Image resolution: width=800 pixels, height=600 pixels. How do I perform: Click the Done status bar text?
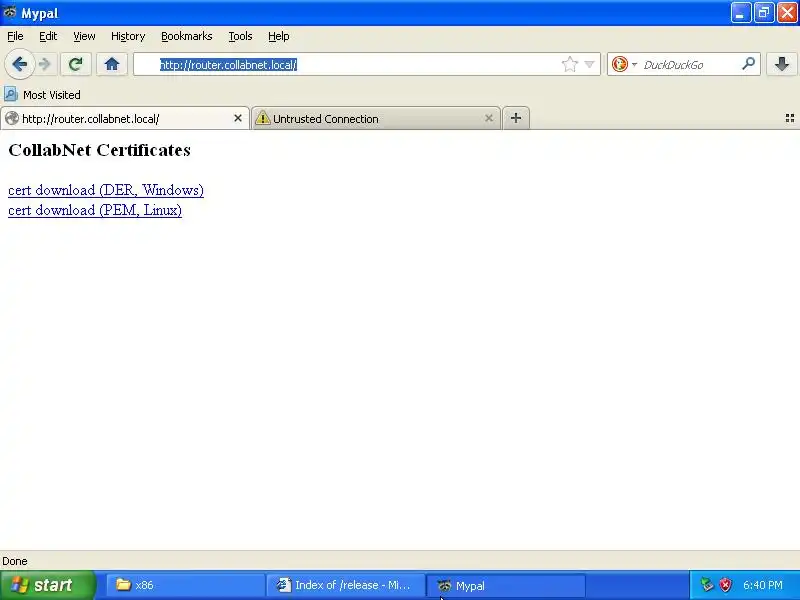15,561
